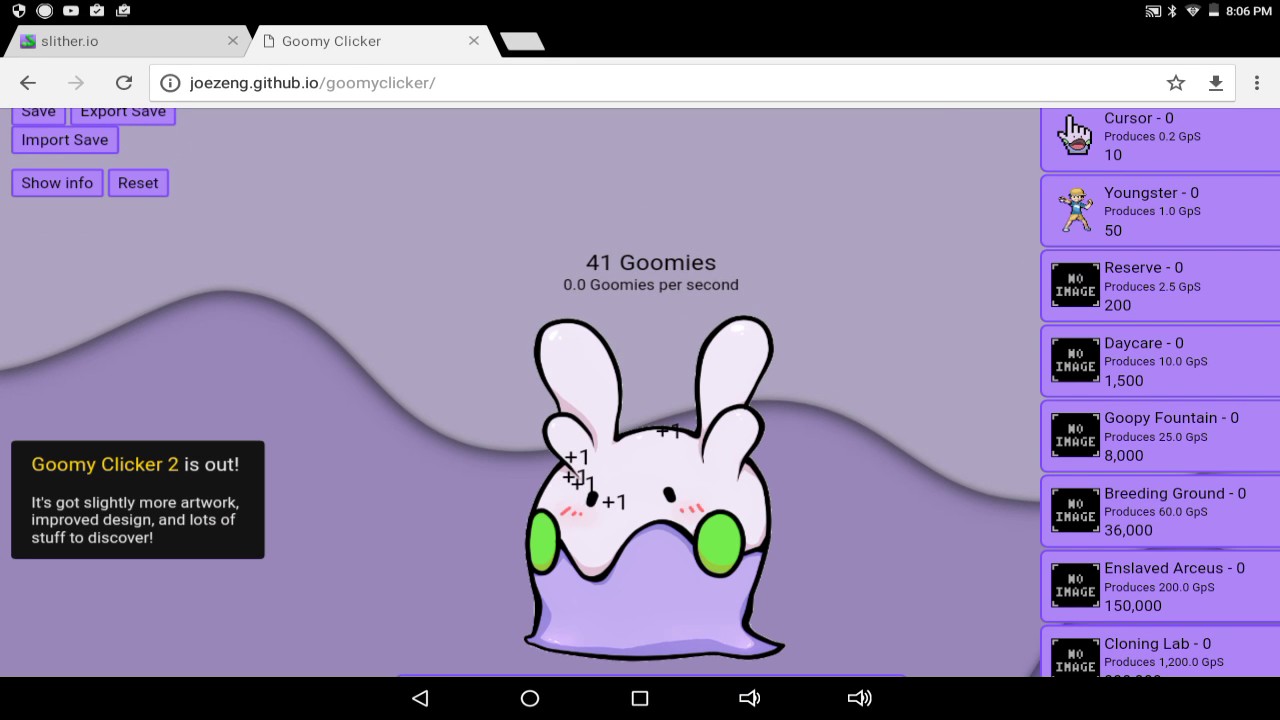Viewport: 1280px width, 720px height.
Task: Click the Reset button
Action: coord(138,183)
